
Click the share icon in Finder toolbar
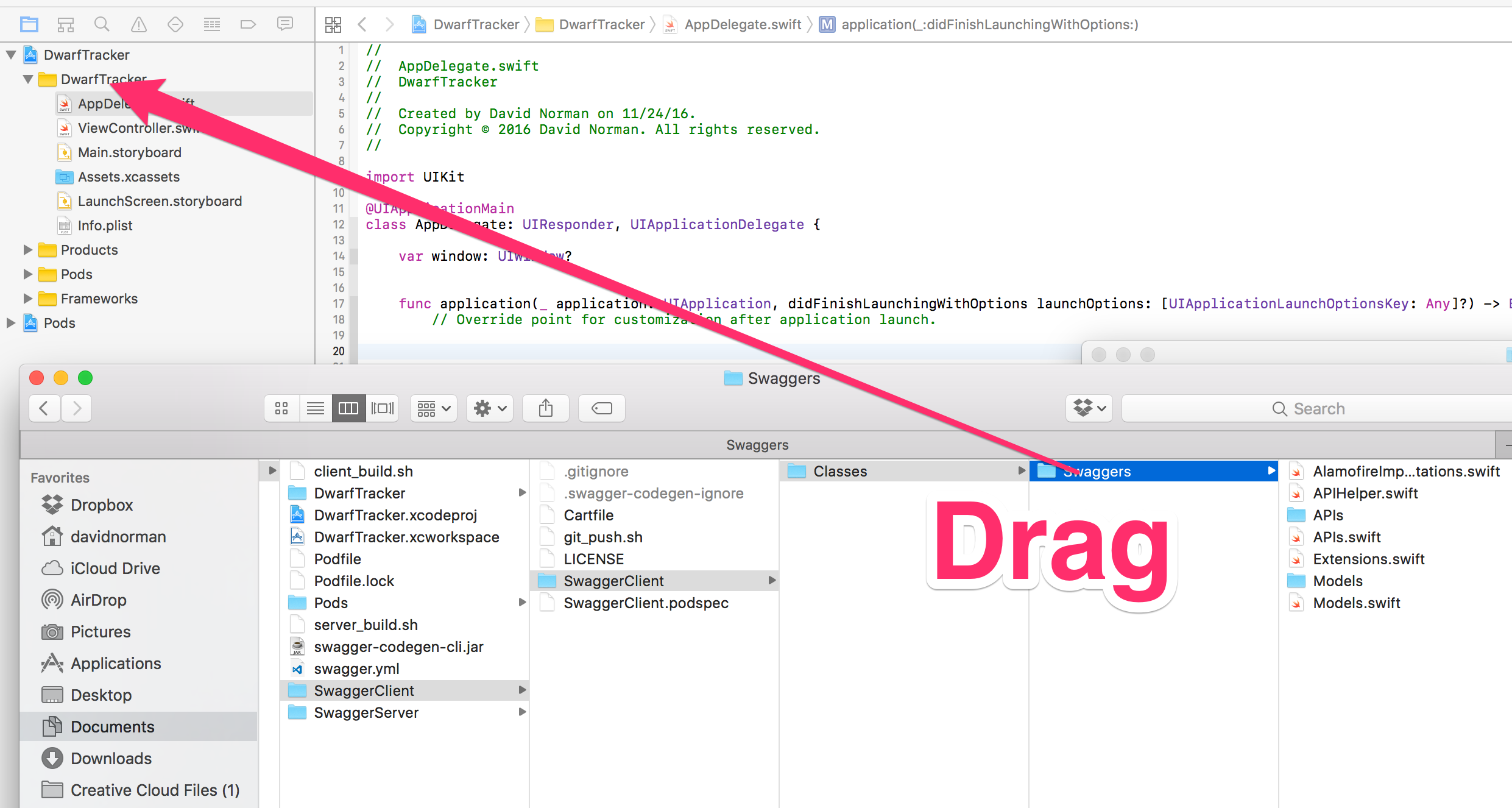coord(548,407)
